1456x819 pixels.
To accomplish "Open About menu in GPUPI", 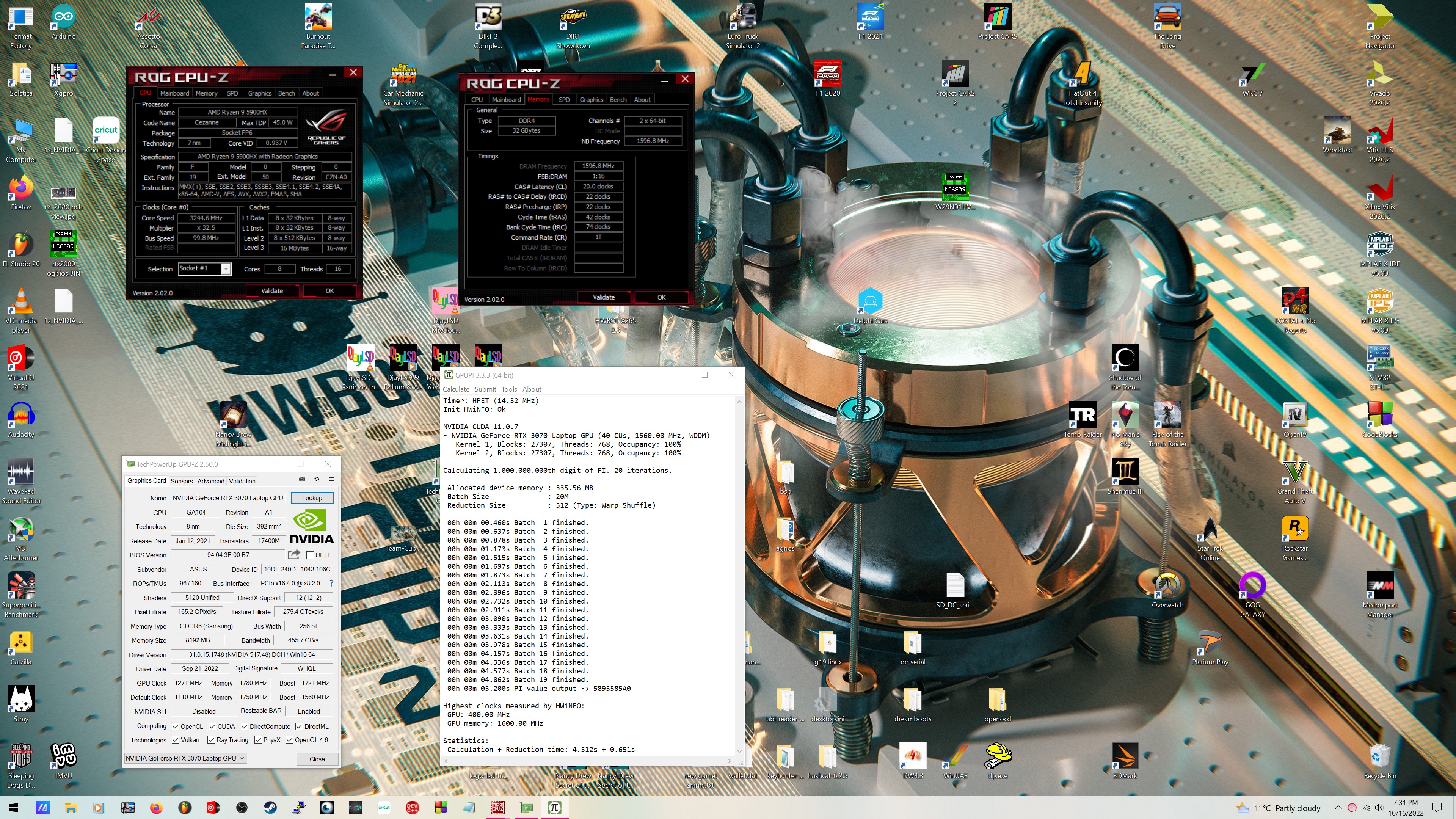I will coord(531,389).
